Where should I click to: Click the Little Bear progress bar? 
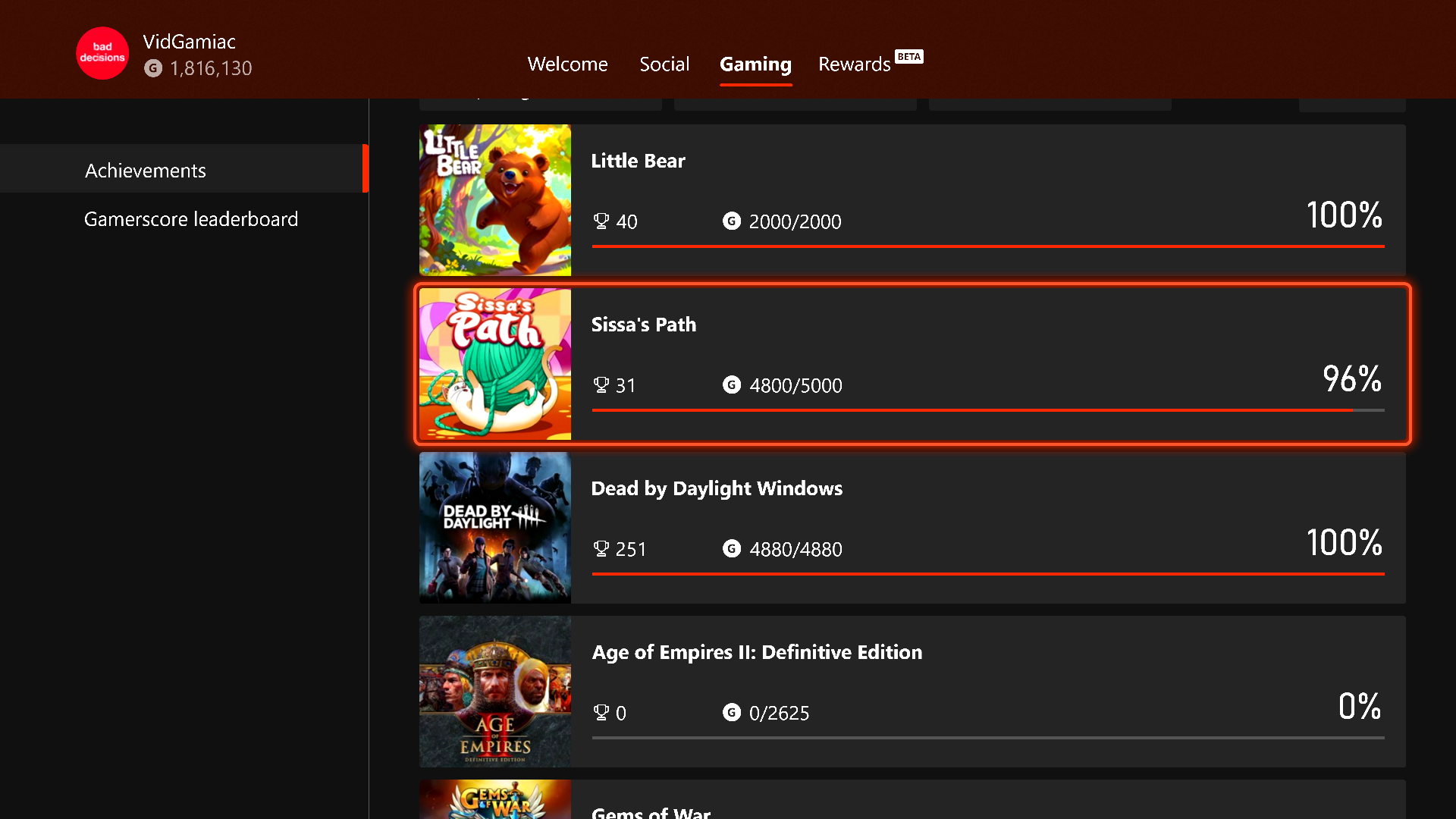point(988,246)
